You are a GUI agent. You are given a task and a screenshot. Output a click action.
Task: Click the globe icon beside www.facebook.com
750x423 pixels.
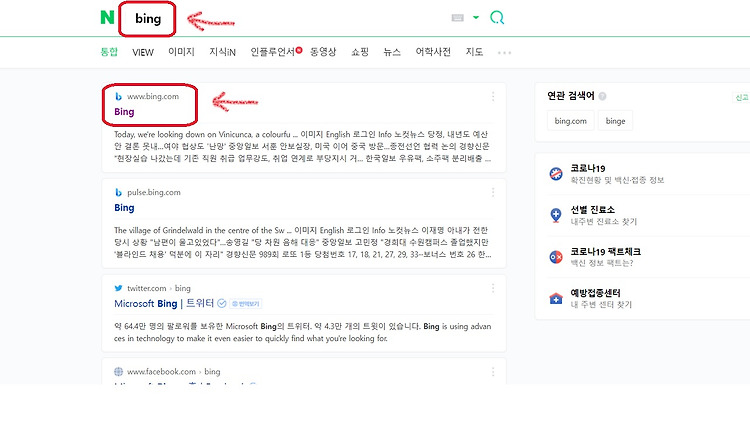(x=119, y=371)
